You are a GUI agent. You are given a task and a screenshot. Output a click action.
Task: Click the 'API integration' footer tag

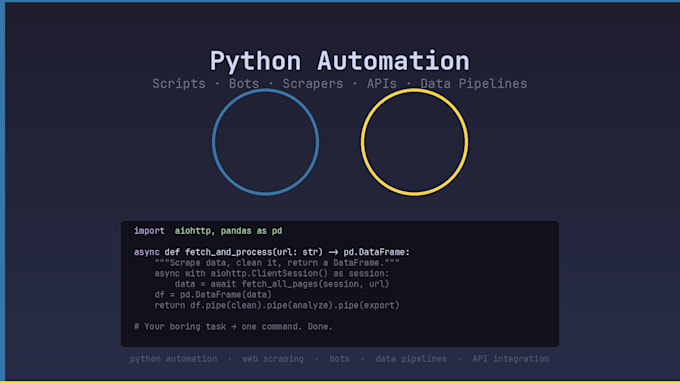point(510,359)
